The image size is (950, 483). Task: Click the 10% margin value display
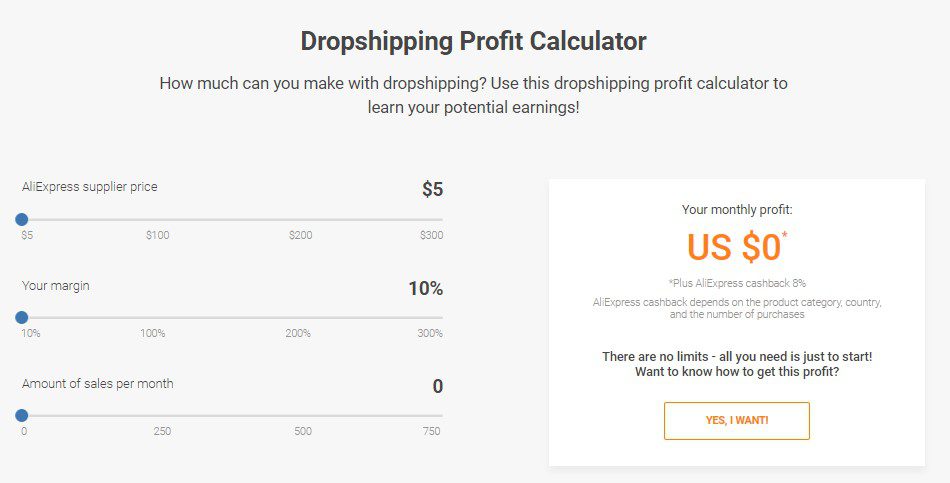[x=425, y=288]
